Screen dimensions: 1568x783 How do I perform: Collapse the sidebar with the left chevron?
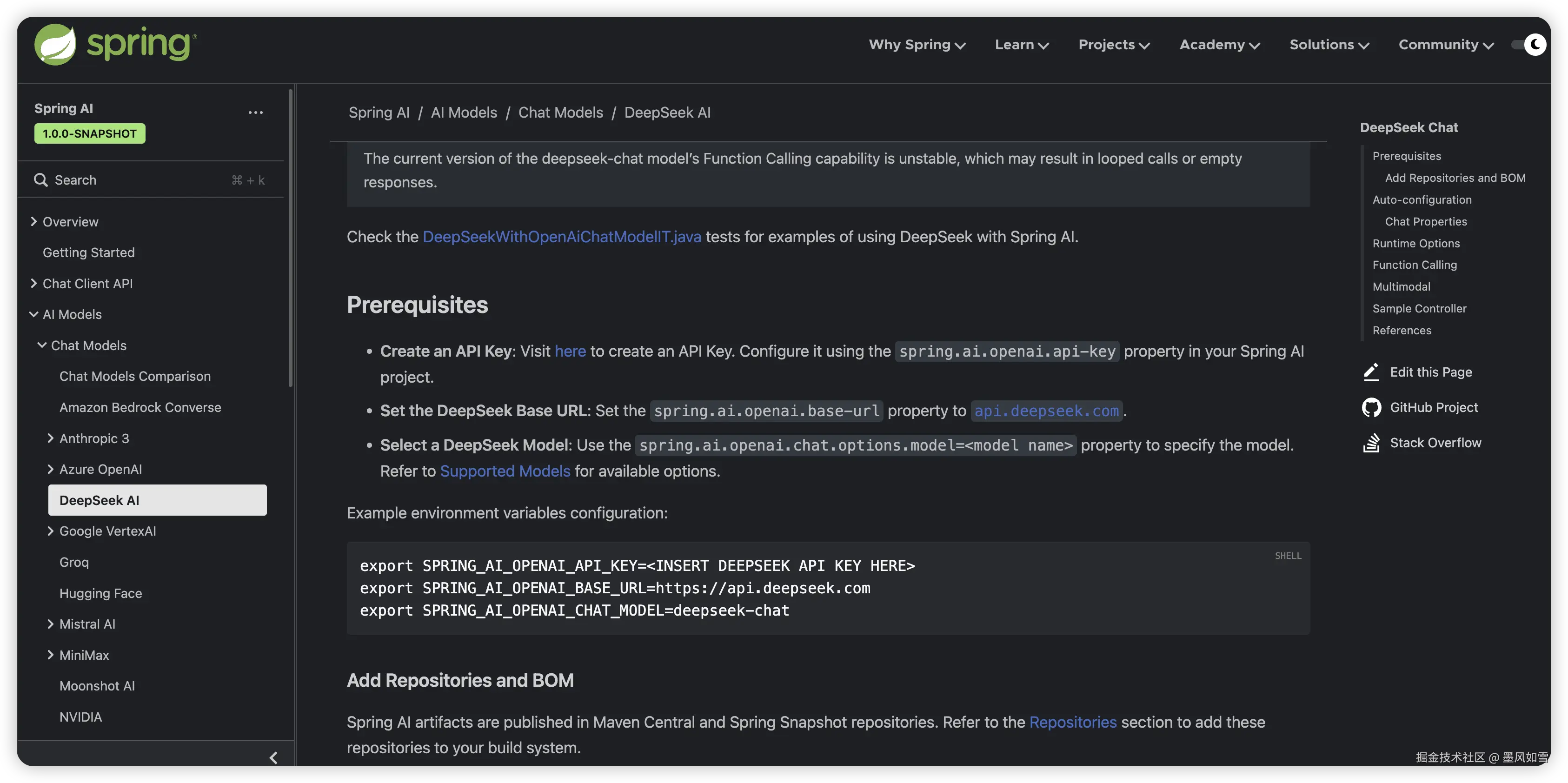click(x=273, y=757)
